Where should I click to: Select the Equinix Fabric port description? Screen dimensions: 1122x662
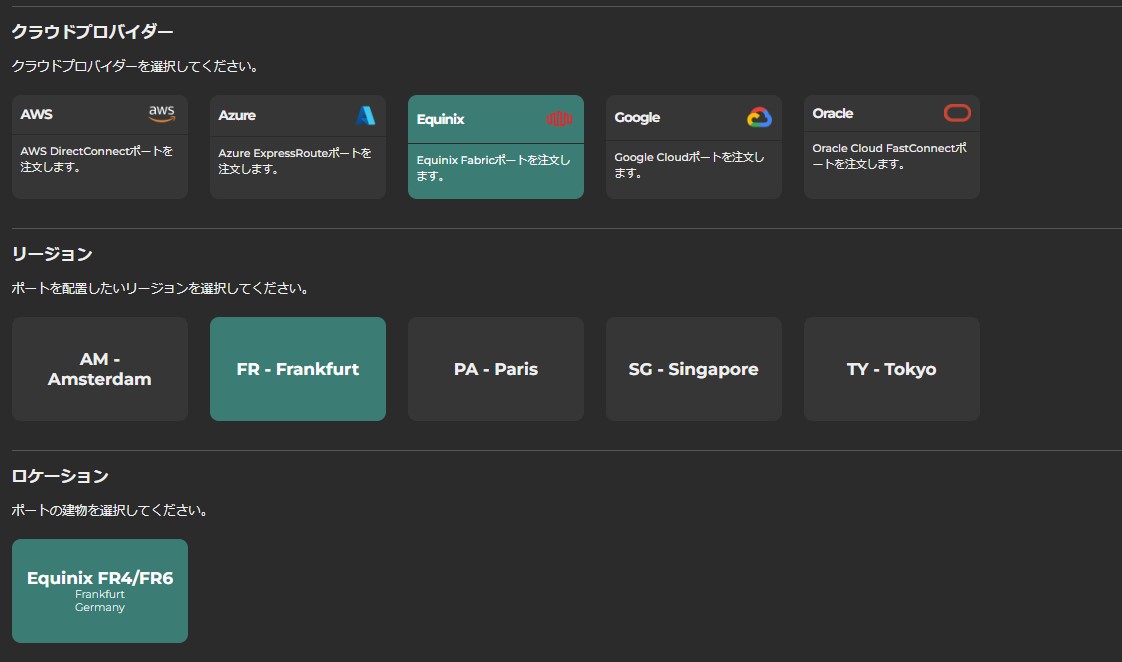click(494, 168)
